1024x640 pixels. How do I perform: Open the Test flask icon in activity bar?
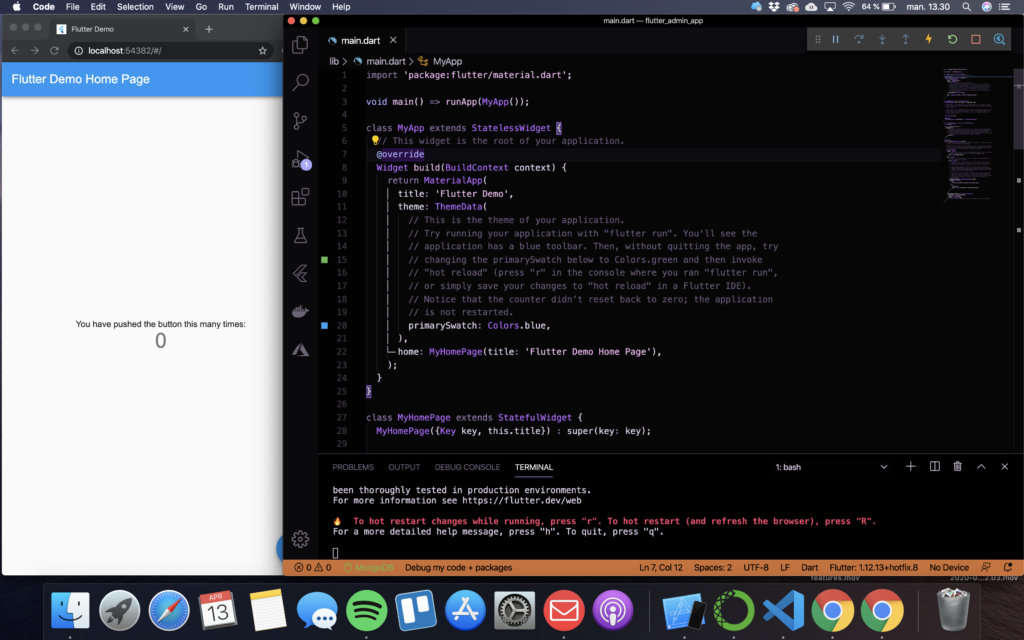pos(300,235)
